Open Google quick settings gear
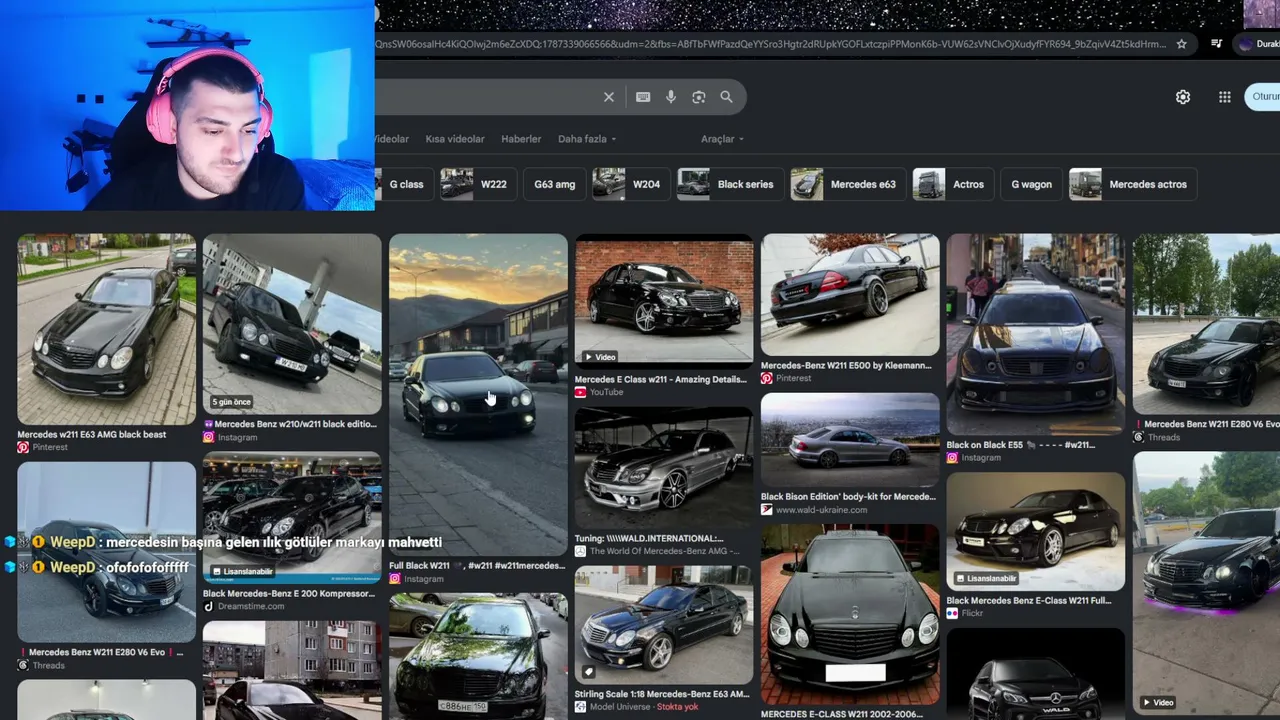The image size is (1280, 720). pos(1183,97)
